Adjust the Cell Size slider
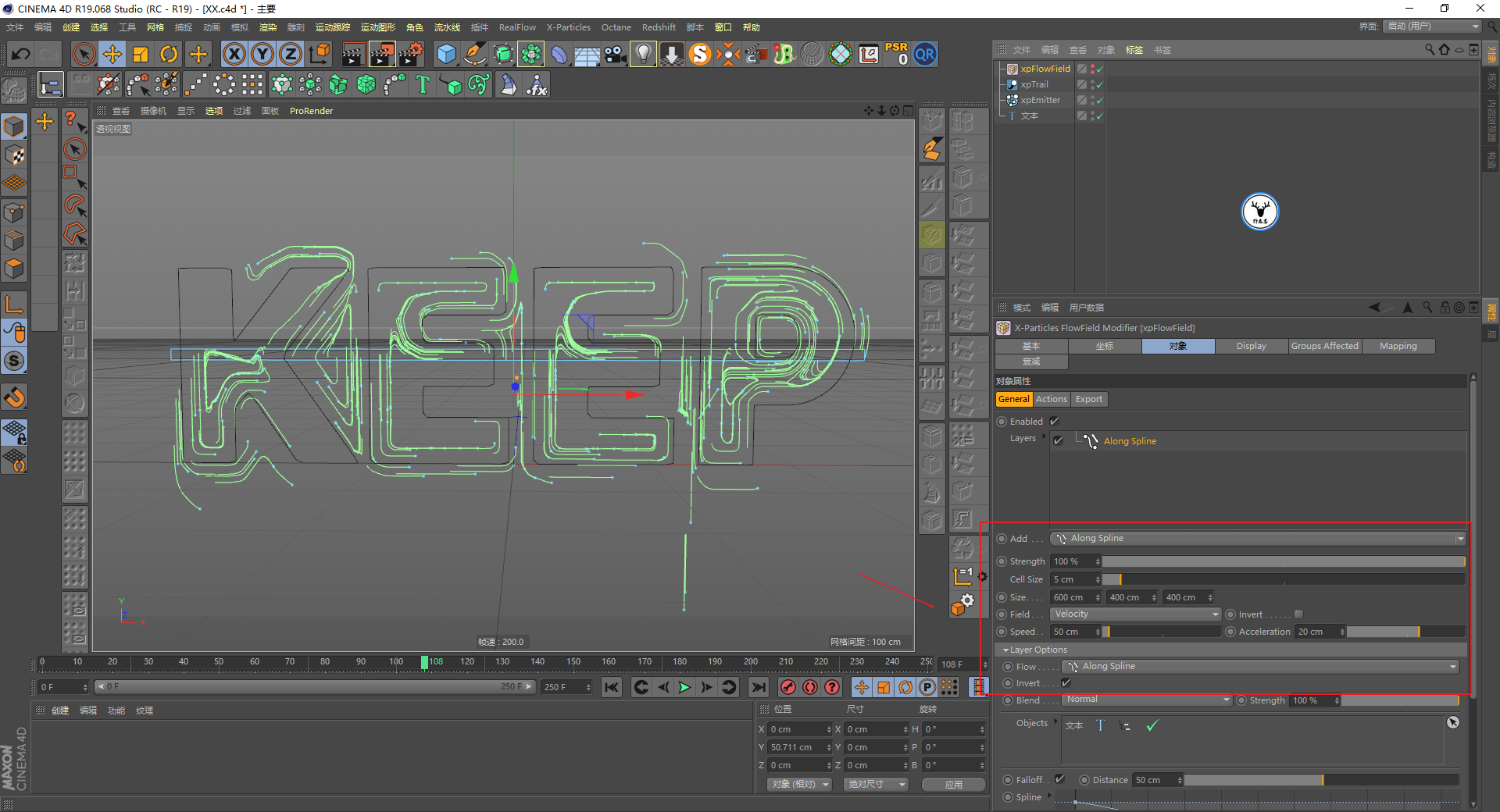Image resolution: width=1500 pixels, height=812 pixels. point(1284,579)
